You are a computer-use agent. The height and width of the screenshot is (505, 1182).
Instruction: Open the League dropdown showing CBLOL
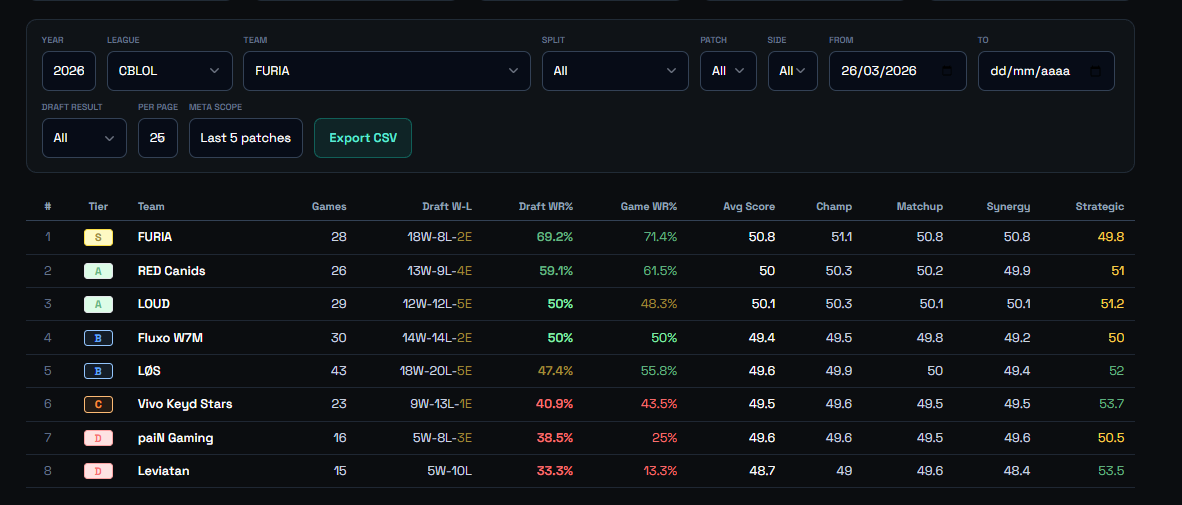170,71
